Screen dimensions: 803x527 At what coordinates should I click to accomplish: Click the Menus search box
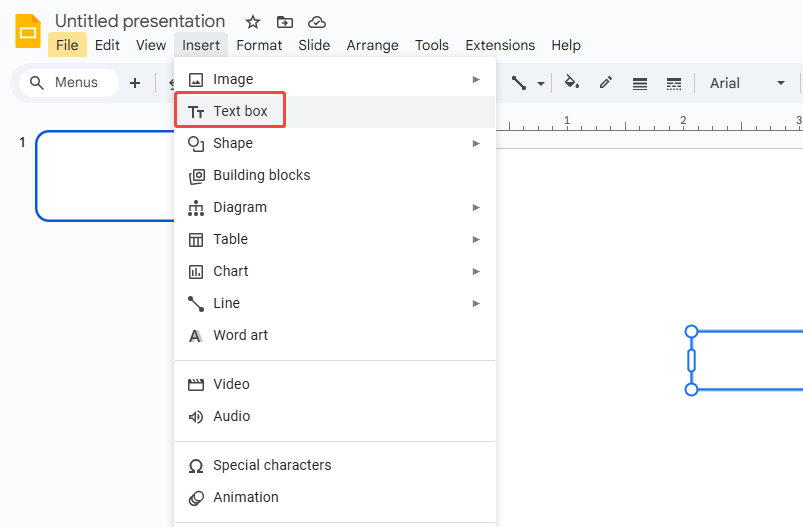[x=68, y=83]
